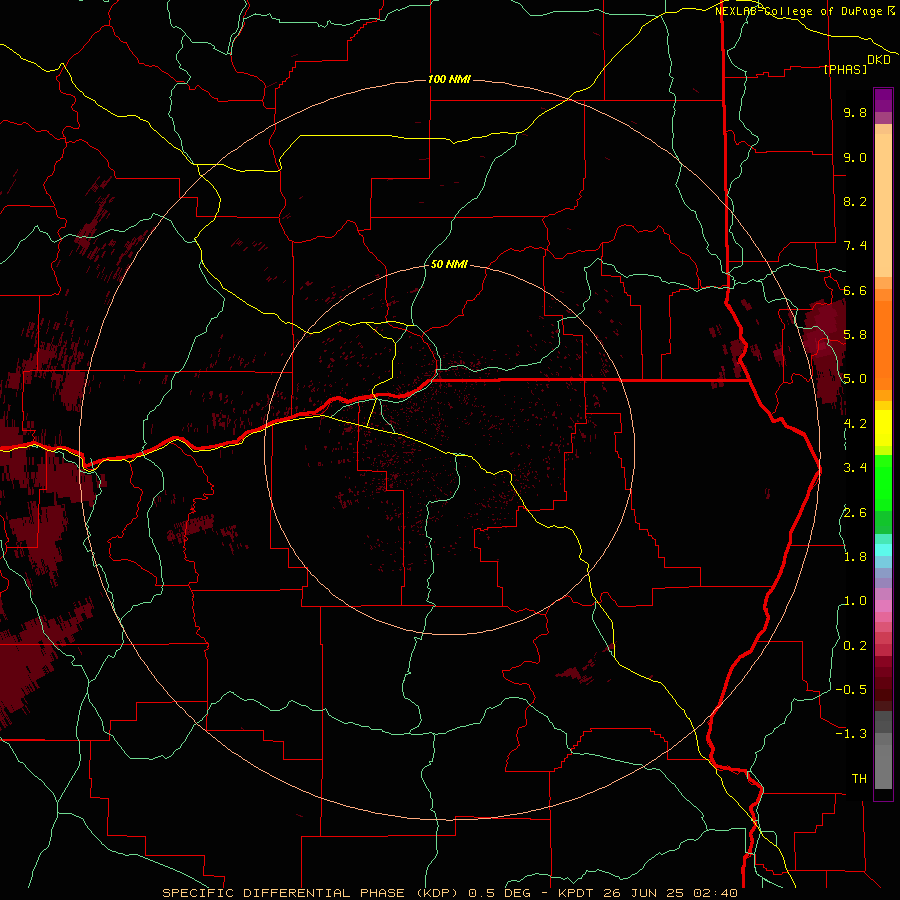
Task: Click the -0.5 legend value
Action: click(x=851, y=690)
